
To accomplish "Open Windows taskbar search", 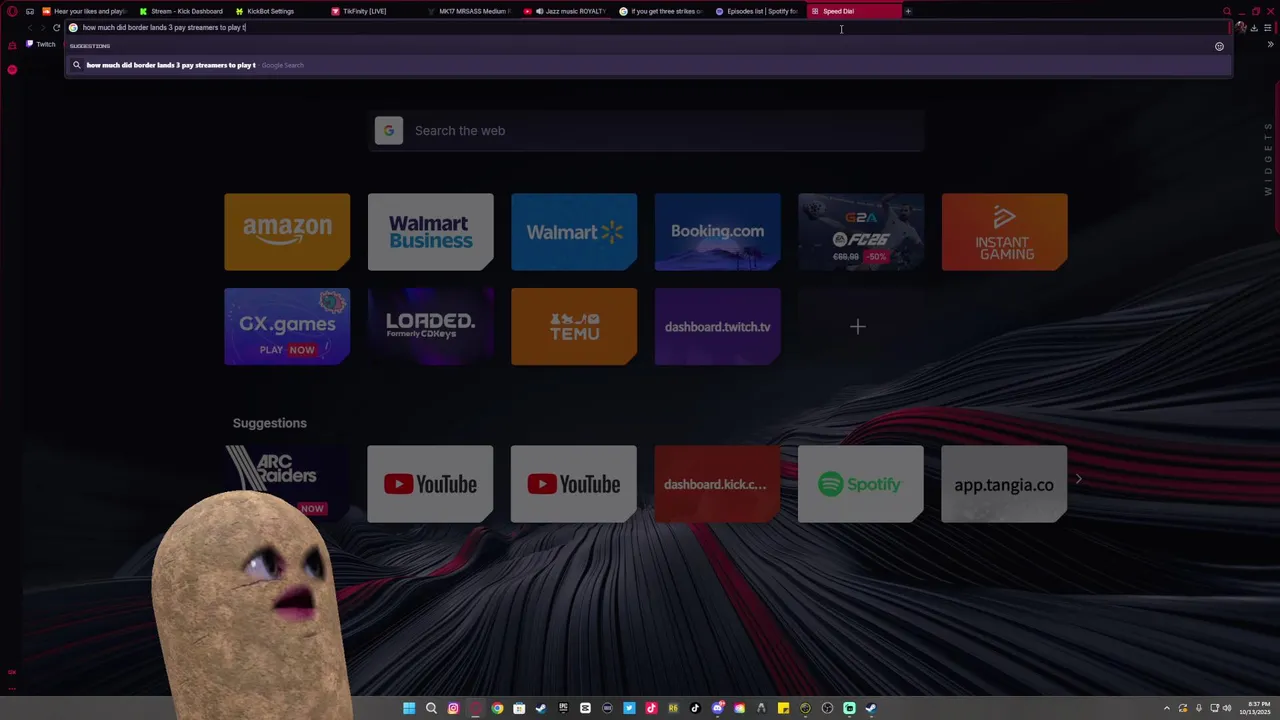I will tap(431, 708).
